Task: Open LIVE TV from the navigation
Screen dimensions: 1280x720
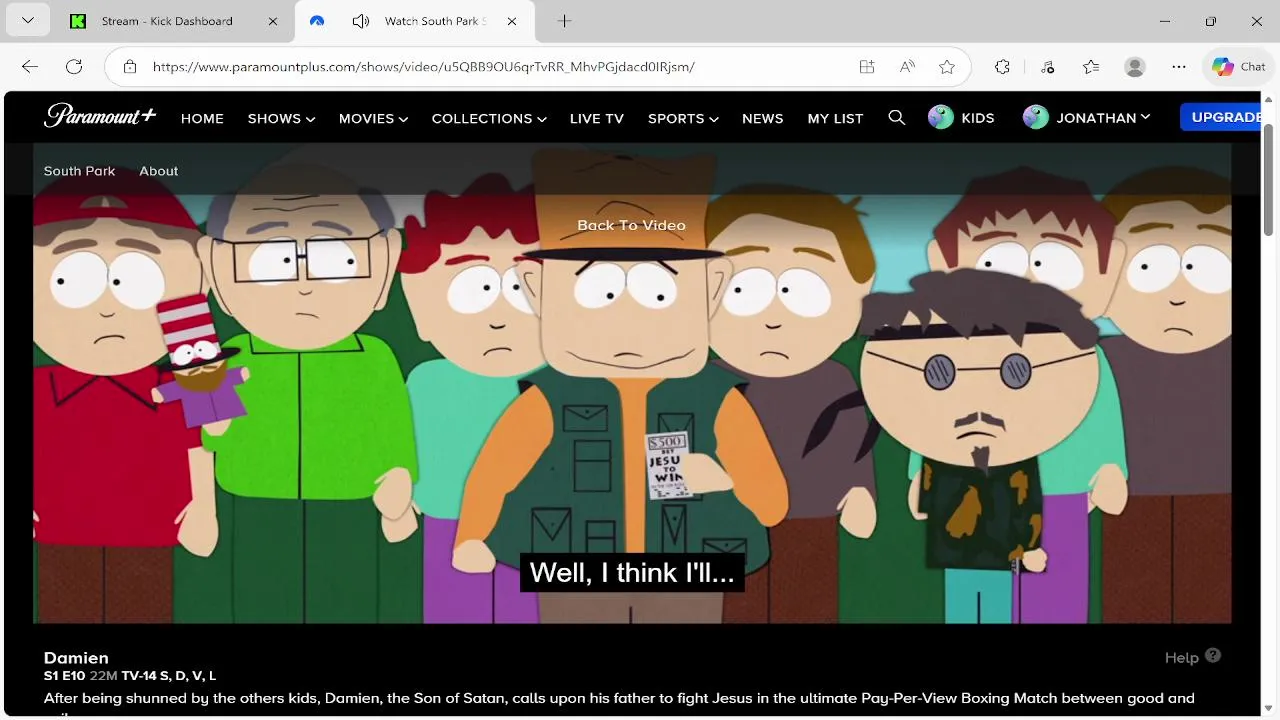Action: 597,118
